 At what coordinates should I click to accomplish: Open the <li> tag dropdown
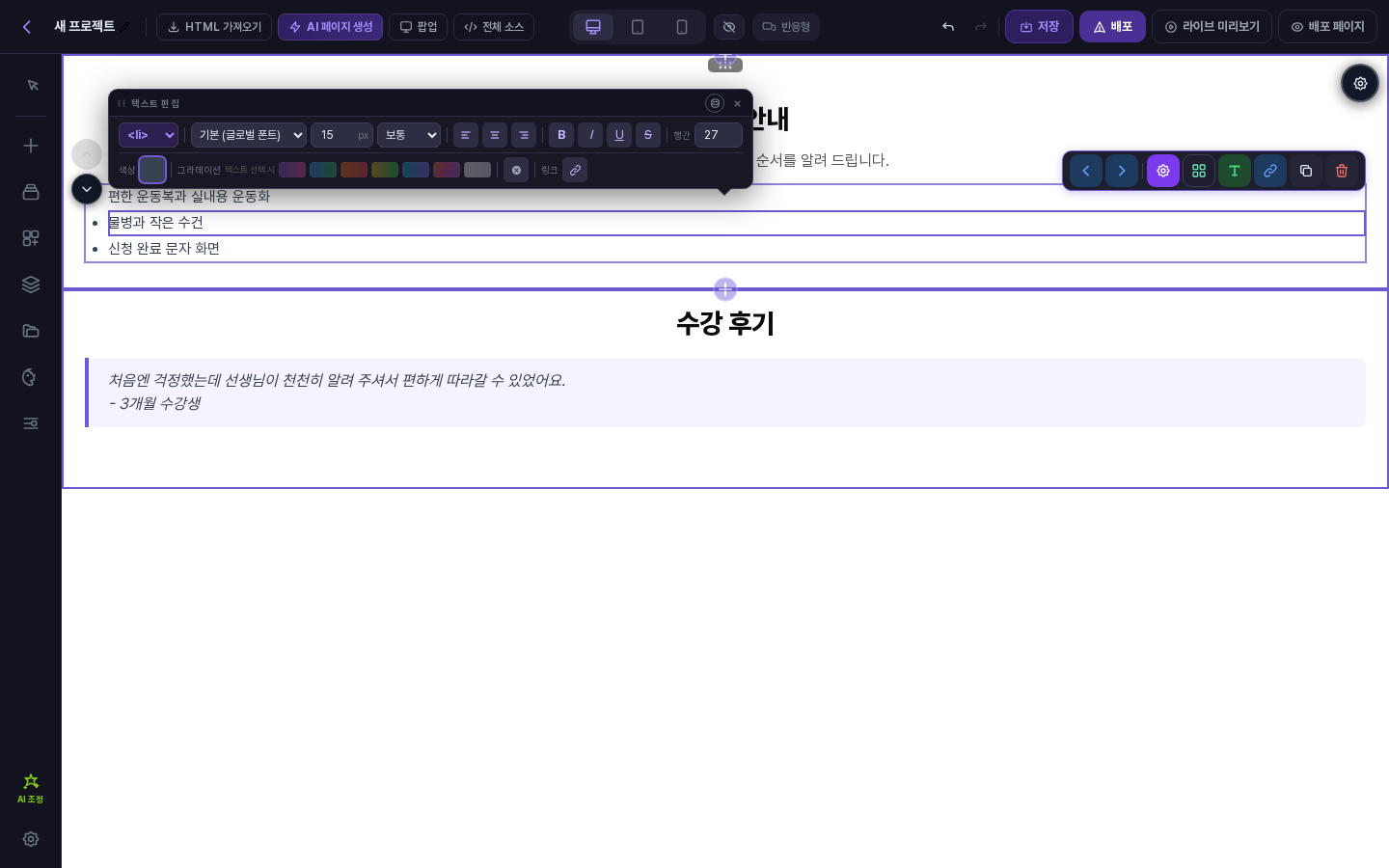point(149,135)
